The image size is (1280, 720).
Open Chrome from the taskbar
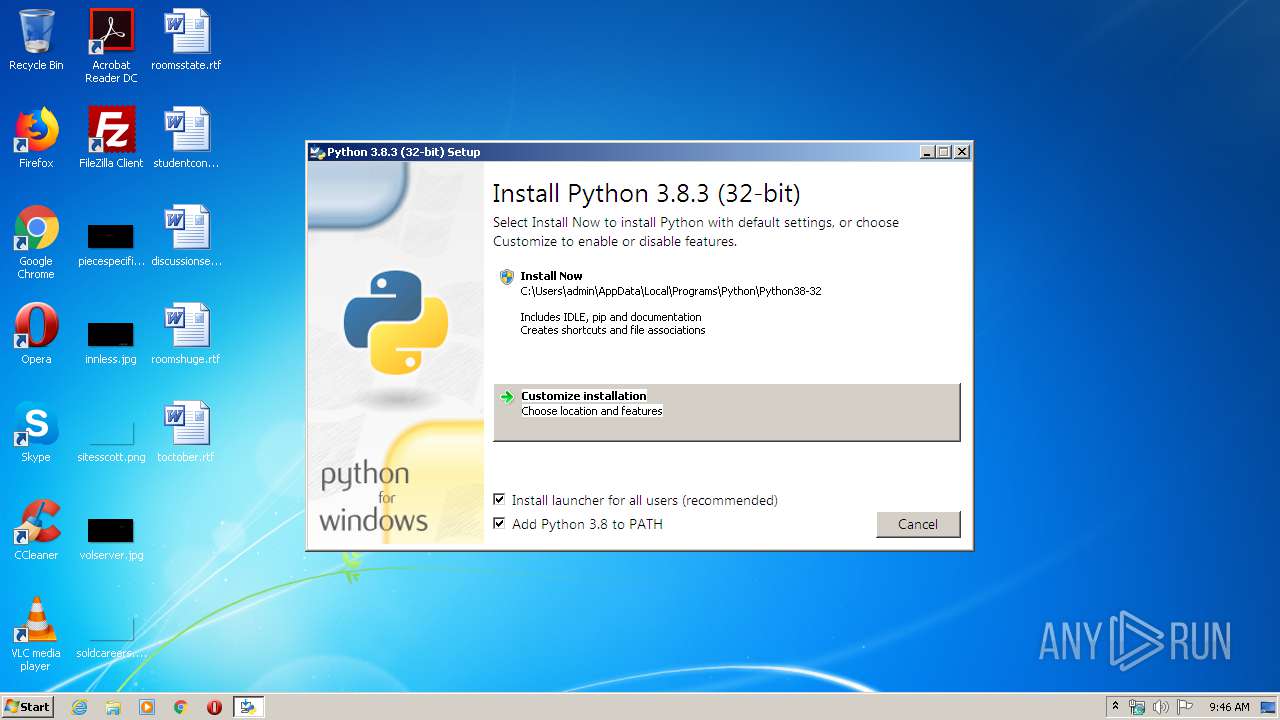[x=180, y=707]
